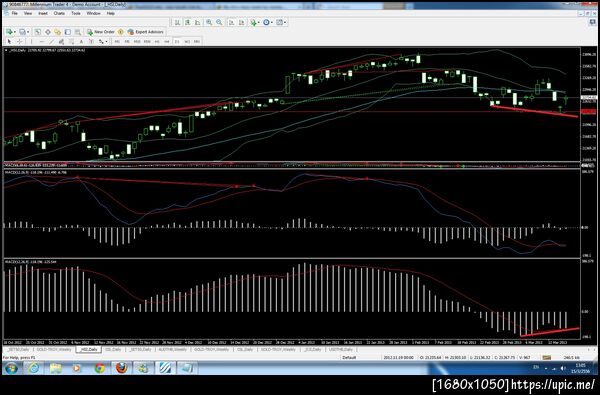Viewport: 600px width, 395px height.
Task: Switch to H1 timeframe
Action: click(157, 41)
